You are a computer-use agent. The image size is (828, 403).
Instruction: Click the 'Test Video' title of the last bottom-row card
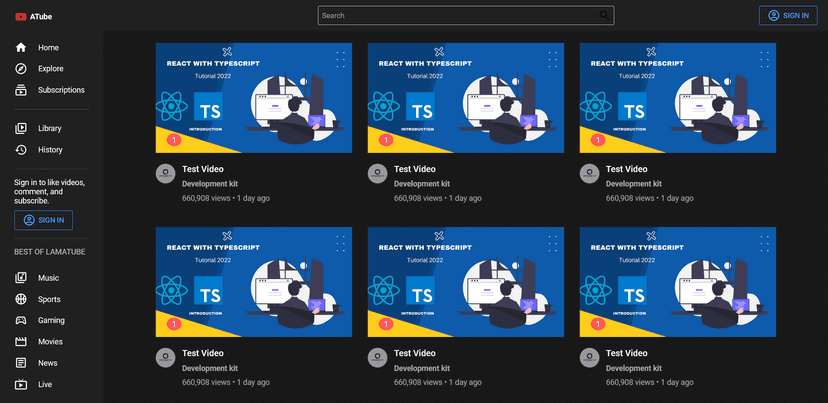626,353
